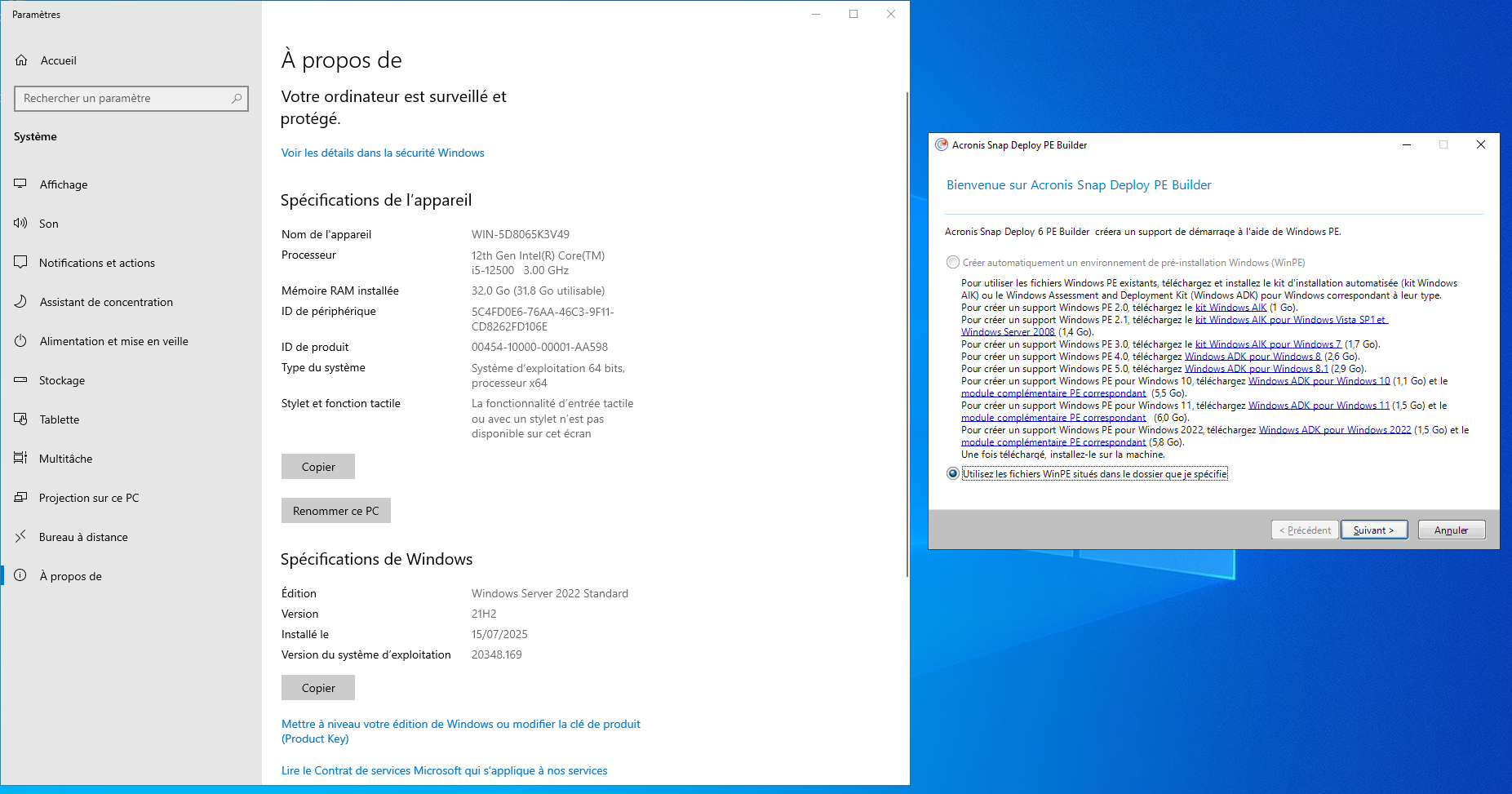Open the Windows ADK pour Windows 8 link
Screen dimensions: 1512x794
pyautogui.click(x=1253, y=357)
